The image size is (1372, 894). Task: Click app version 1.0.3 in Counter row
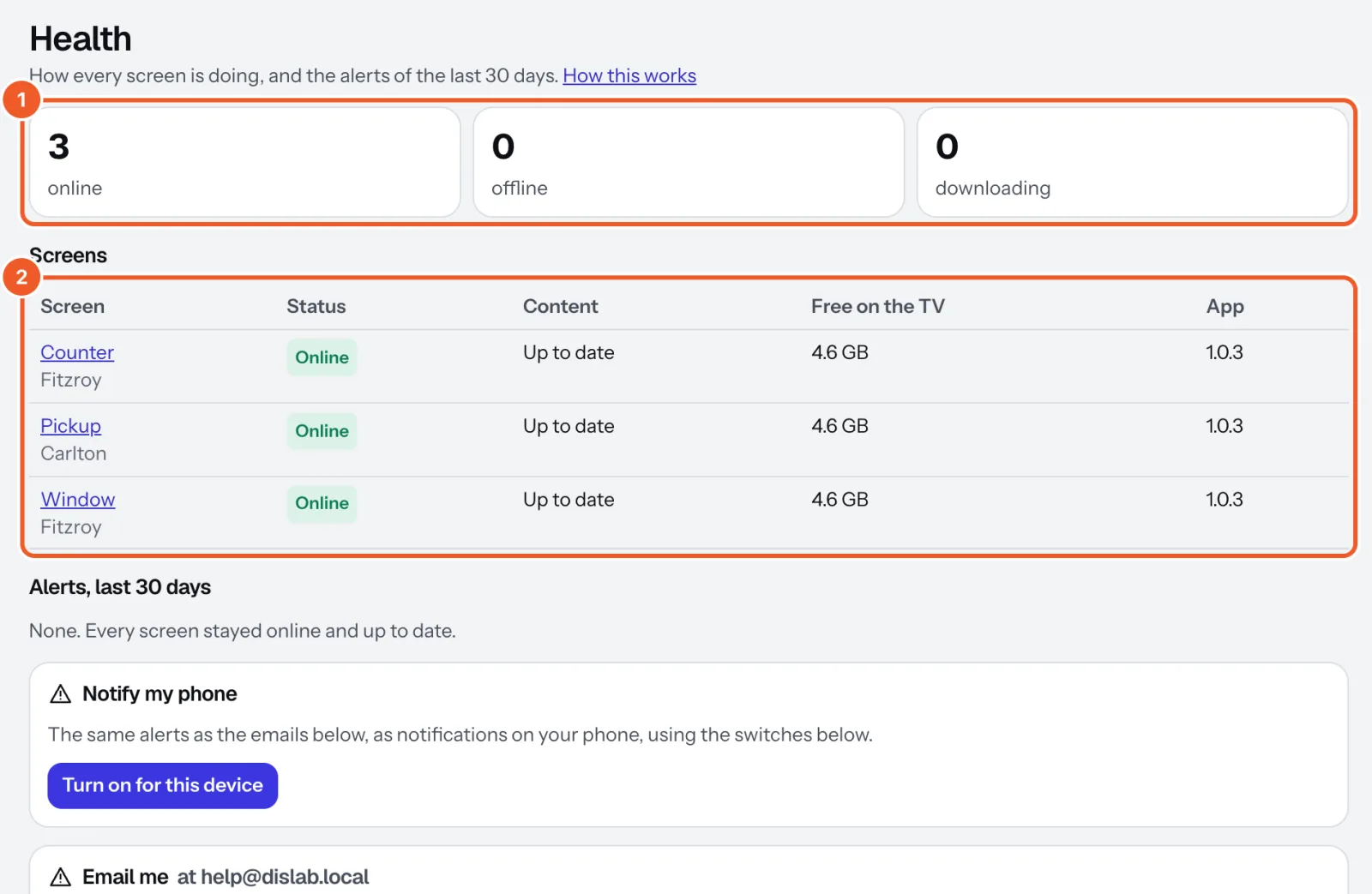(1225, 352)
